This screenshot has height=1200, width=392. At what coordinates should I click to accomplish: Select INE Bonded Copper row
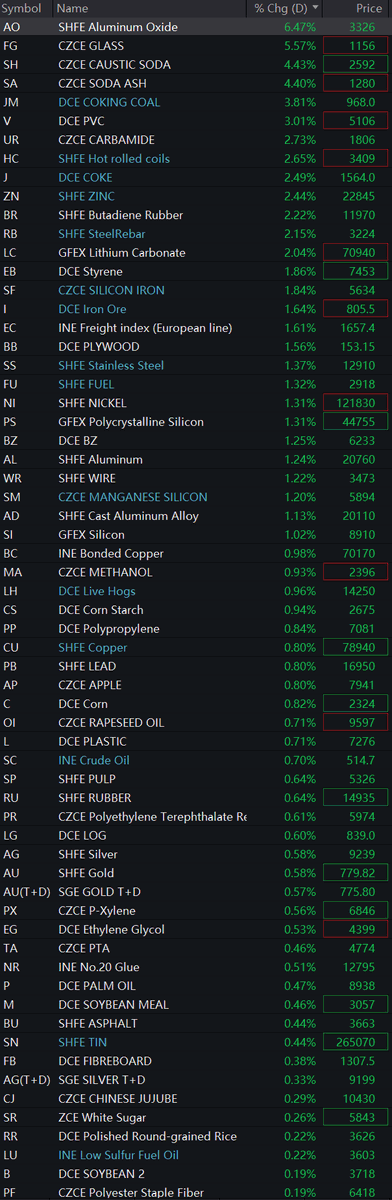pos(196,553)
